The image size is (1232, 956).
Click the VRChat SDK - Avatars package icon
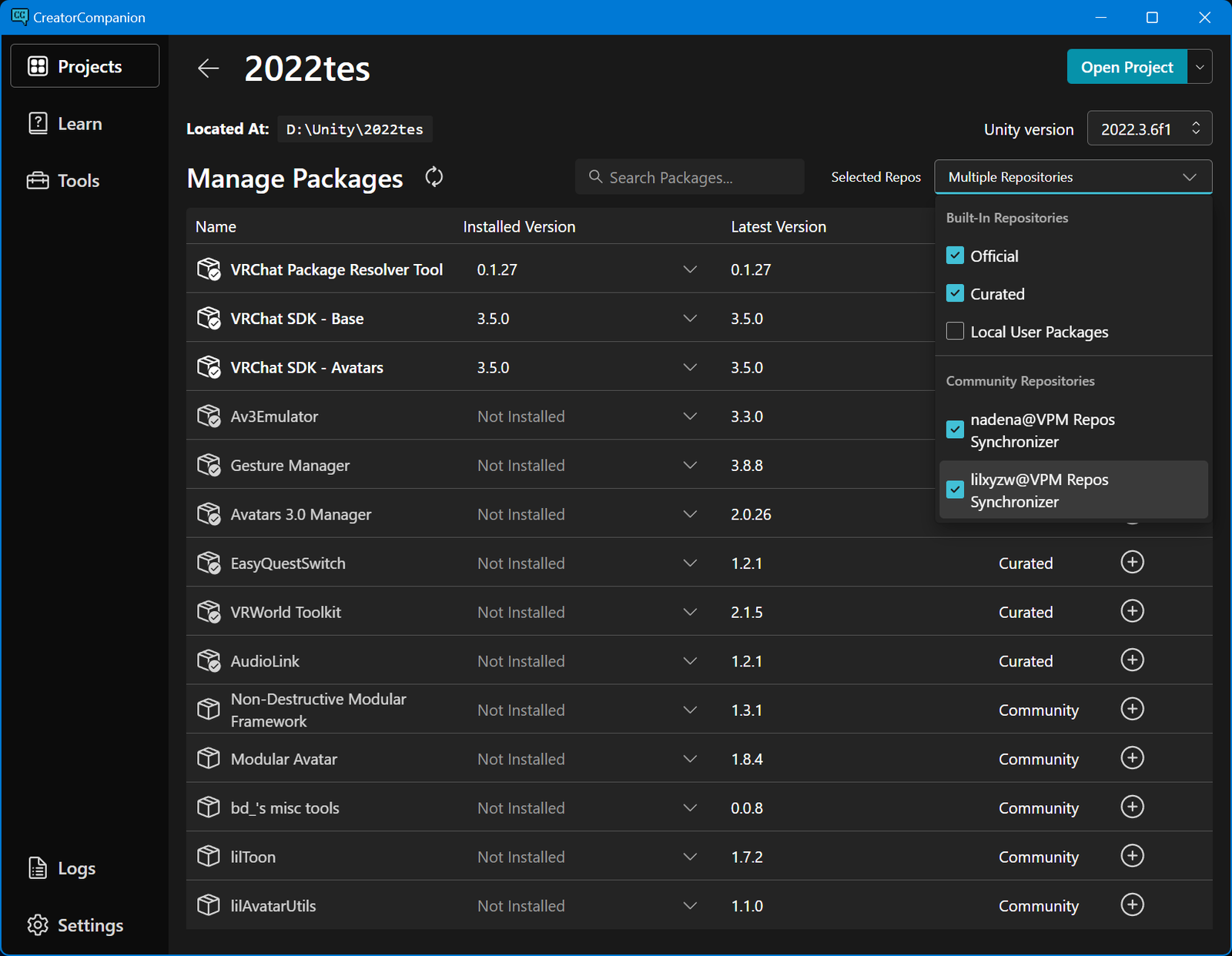[x=209, y=367]
